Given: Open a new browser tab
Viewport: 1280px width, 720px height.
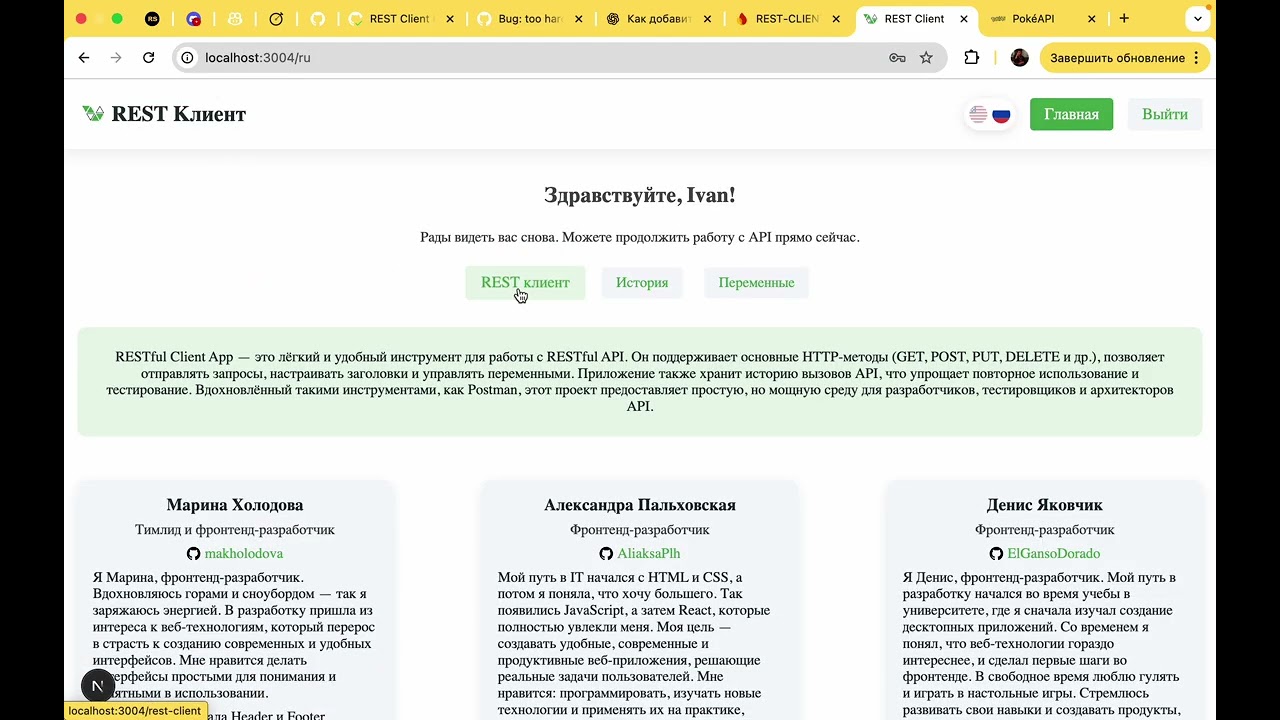Looking at the screenshot, I should 1124,18.
